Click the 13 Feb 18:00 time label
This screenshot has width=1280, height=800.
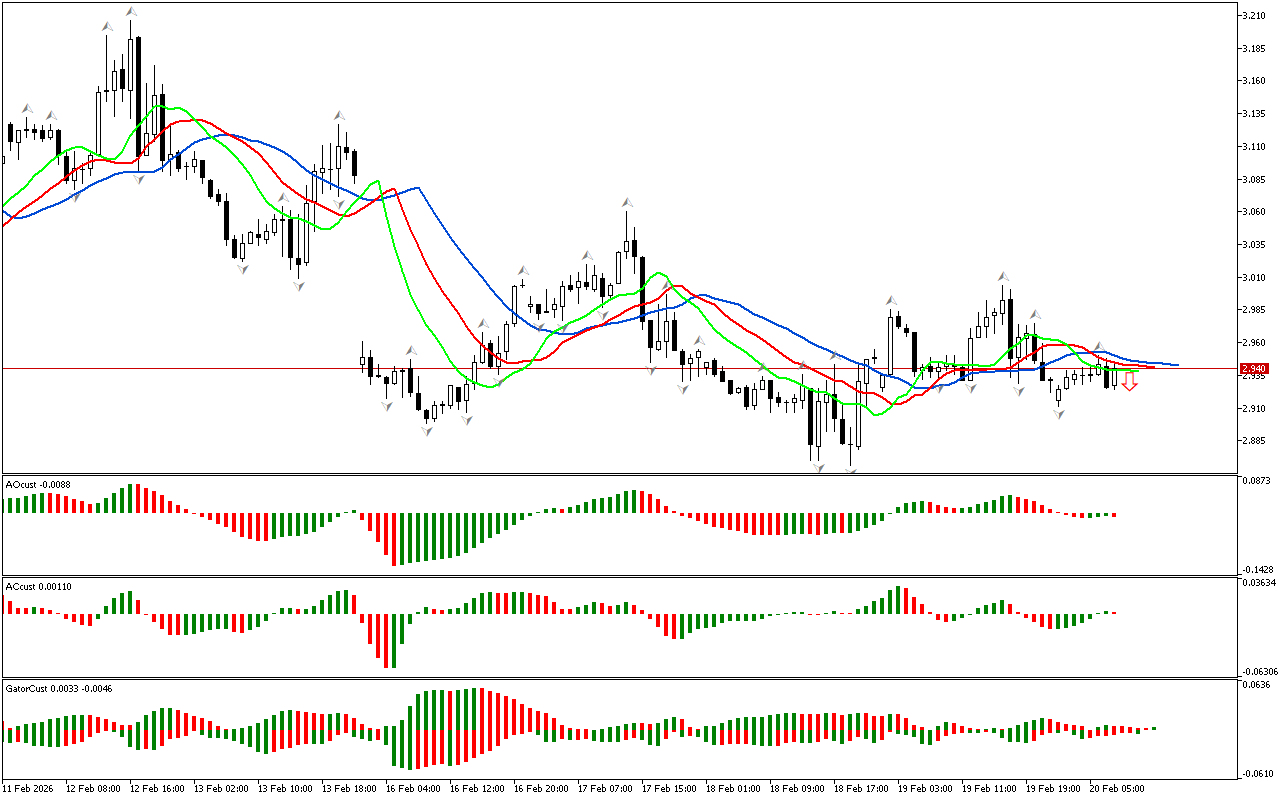click(x=349, y=789)
